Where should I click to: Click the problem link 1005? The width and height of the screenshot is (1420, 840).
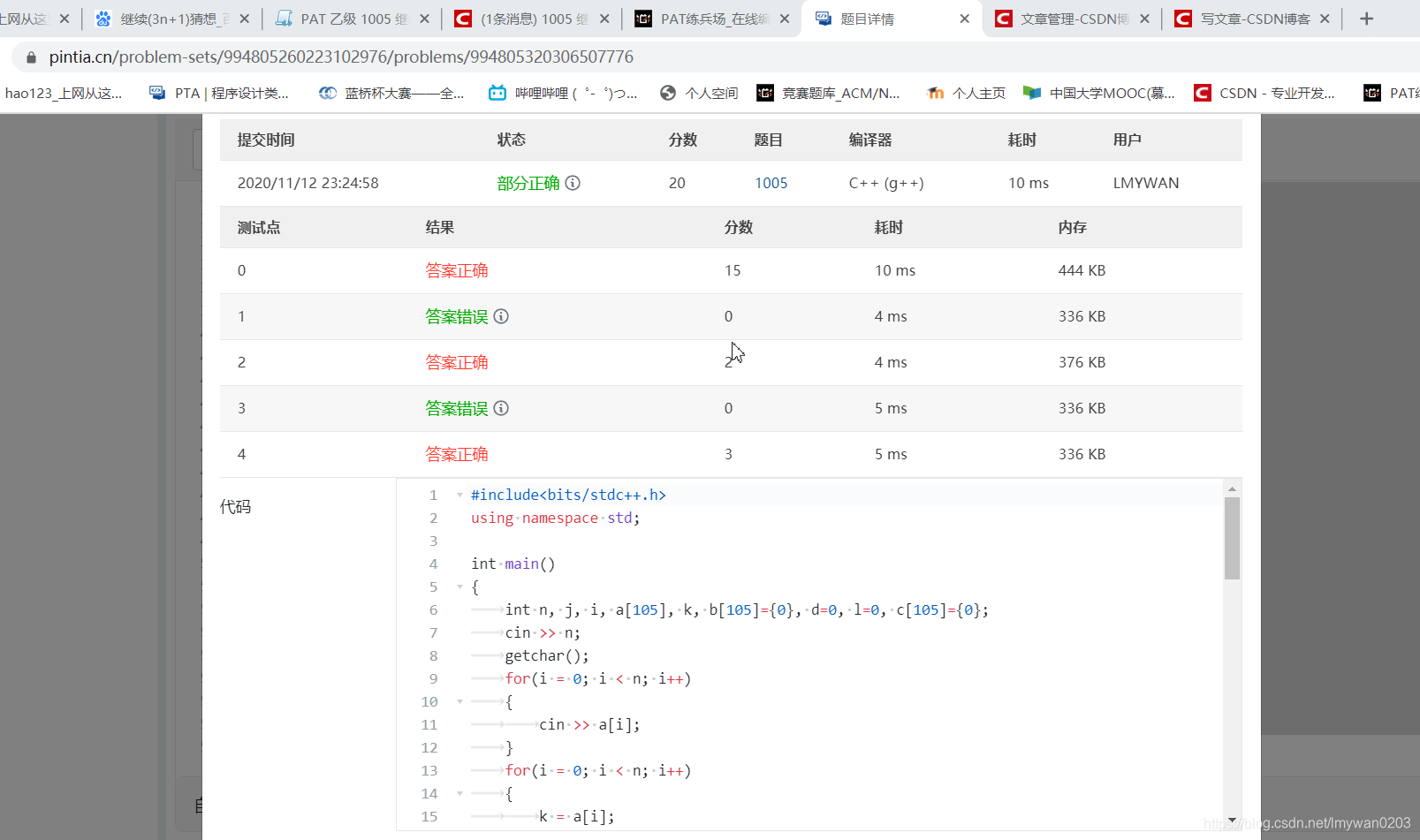pyautogui.click(x=771, y=183)
